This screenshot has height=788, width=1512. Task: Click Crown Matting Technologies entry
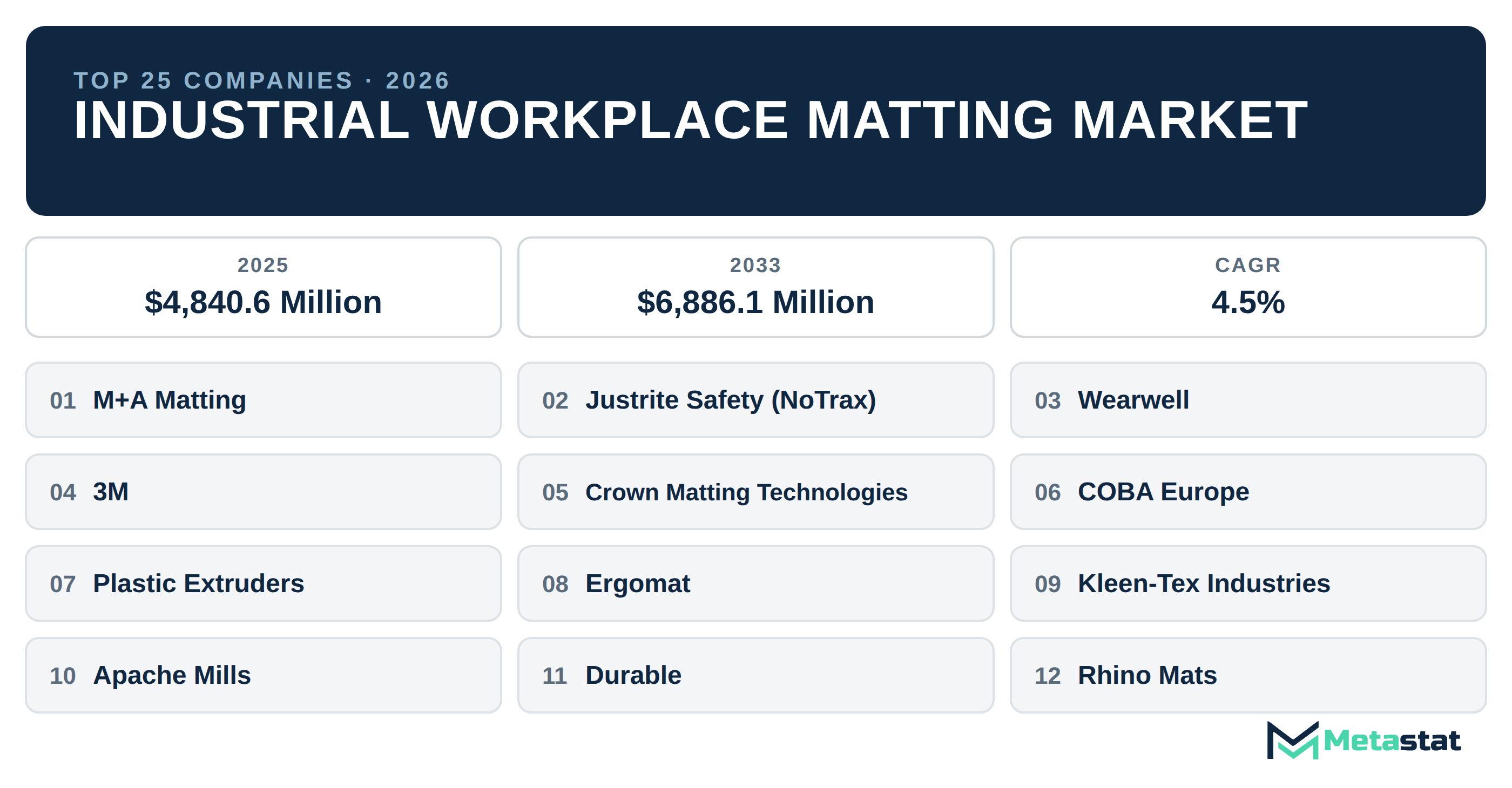tap(755, 492)
